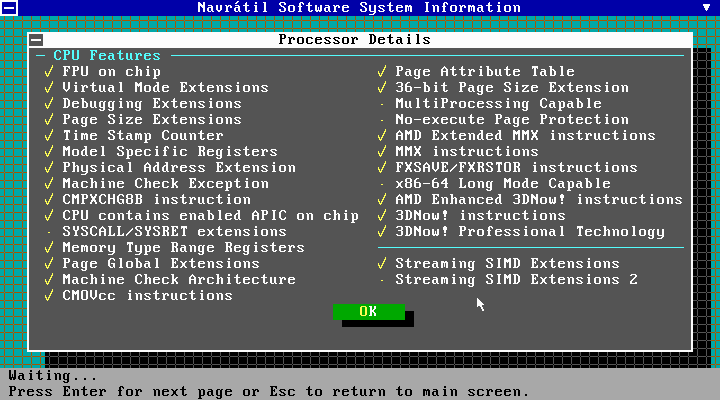Click checkmark beside Virtual Mode Extensions
720x400 pixels.
tap(49, 88)
